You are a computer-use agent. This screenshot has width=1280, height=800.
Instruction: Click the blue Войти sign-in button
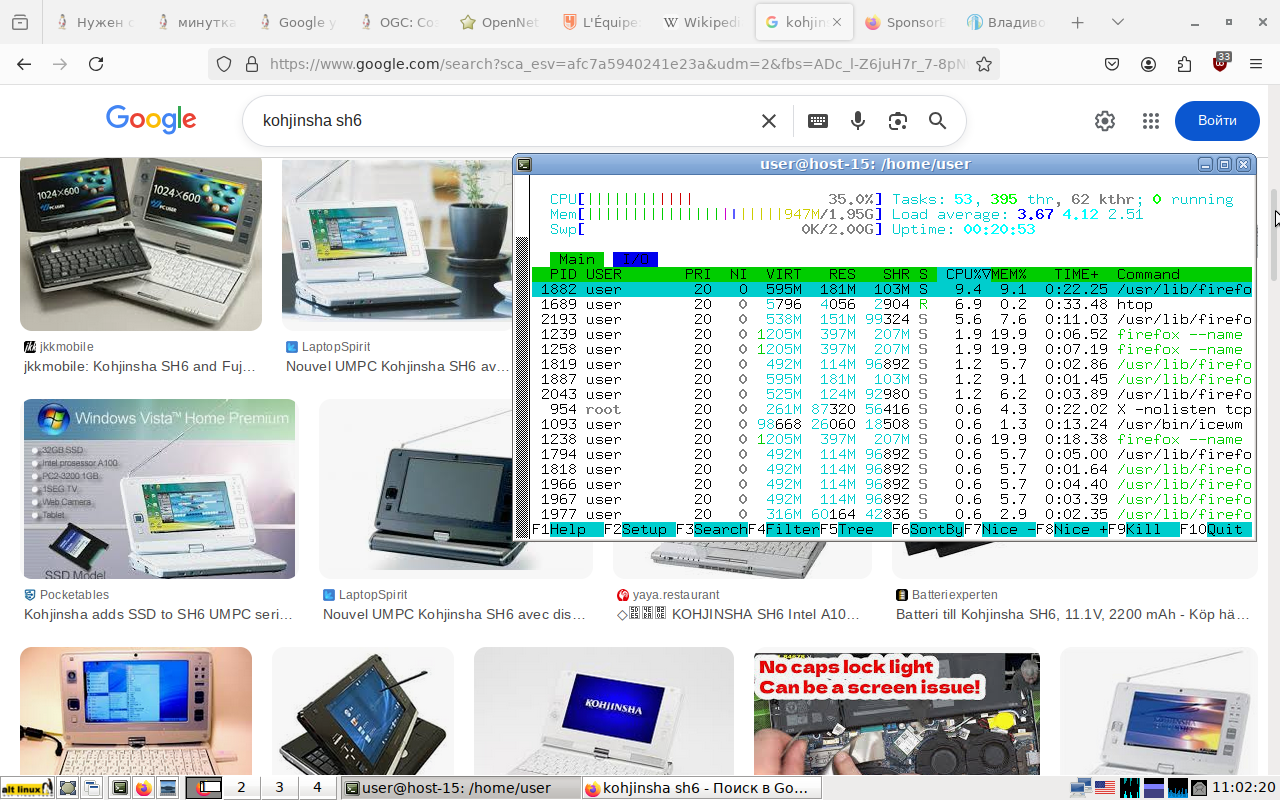(x=1216, y=121)
